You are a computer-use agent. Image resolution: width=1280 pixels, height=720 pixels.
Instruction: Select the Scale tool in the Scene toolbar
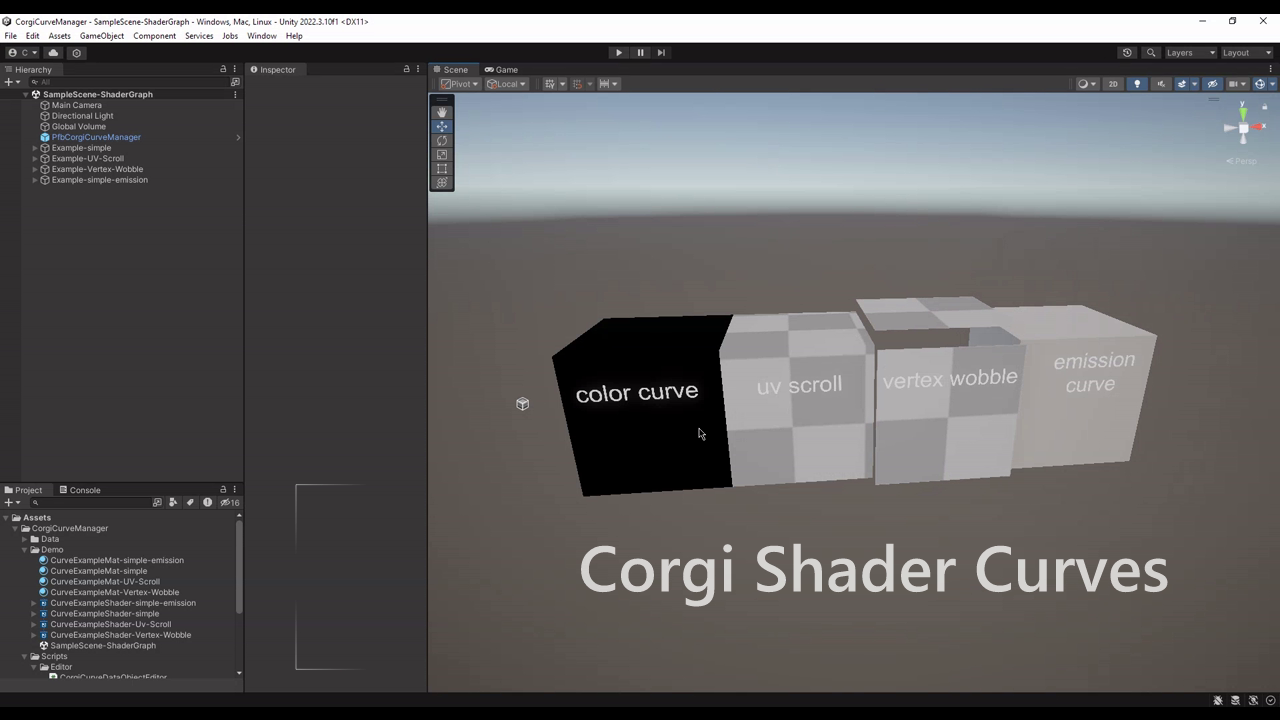tap(442, 155)
